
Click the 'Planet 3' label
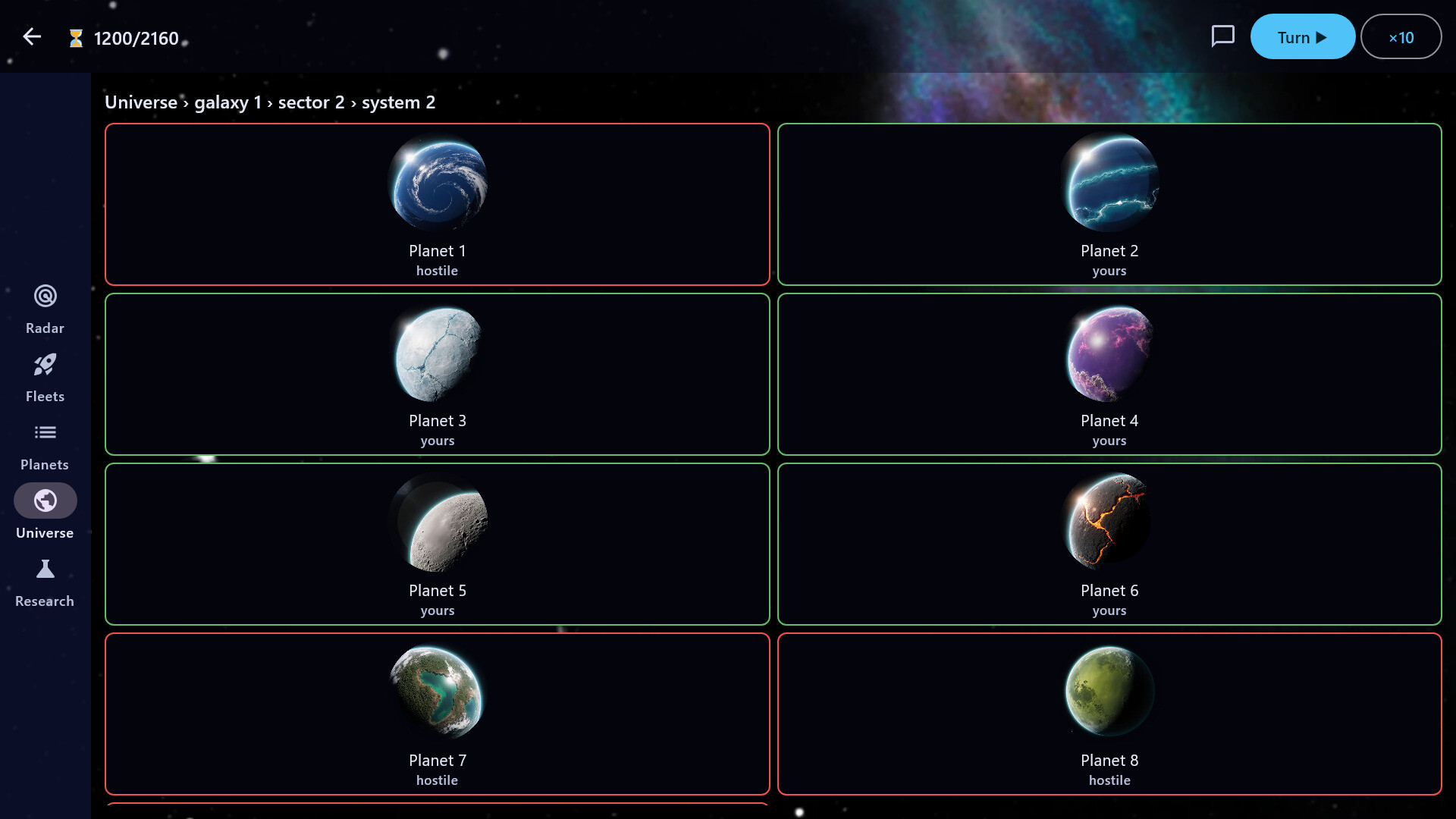[x=438, y=421]
